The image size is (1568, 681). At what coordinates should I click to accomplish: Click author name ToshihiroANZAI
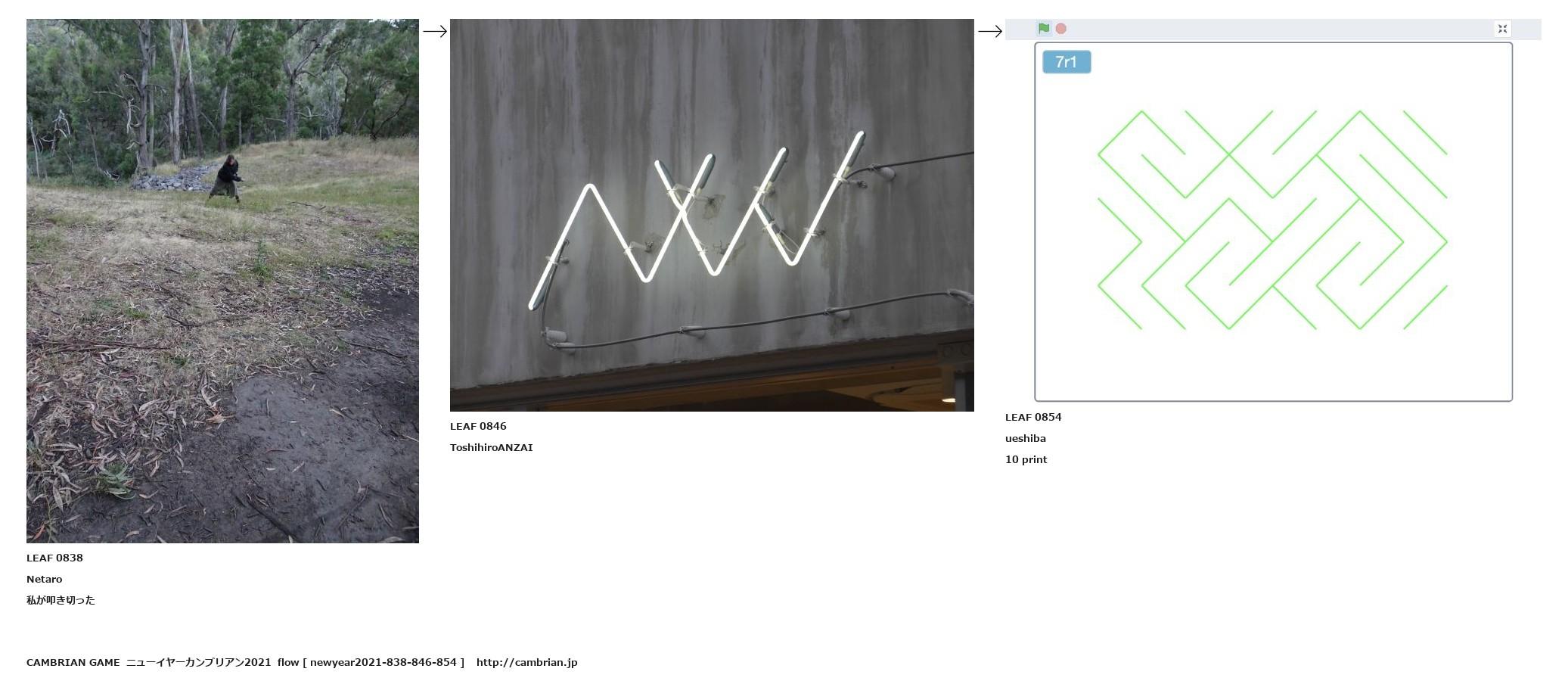492,447
